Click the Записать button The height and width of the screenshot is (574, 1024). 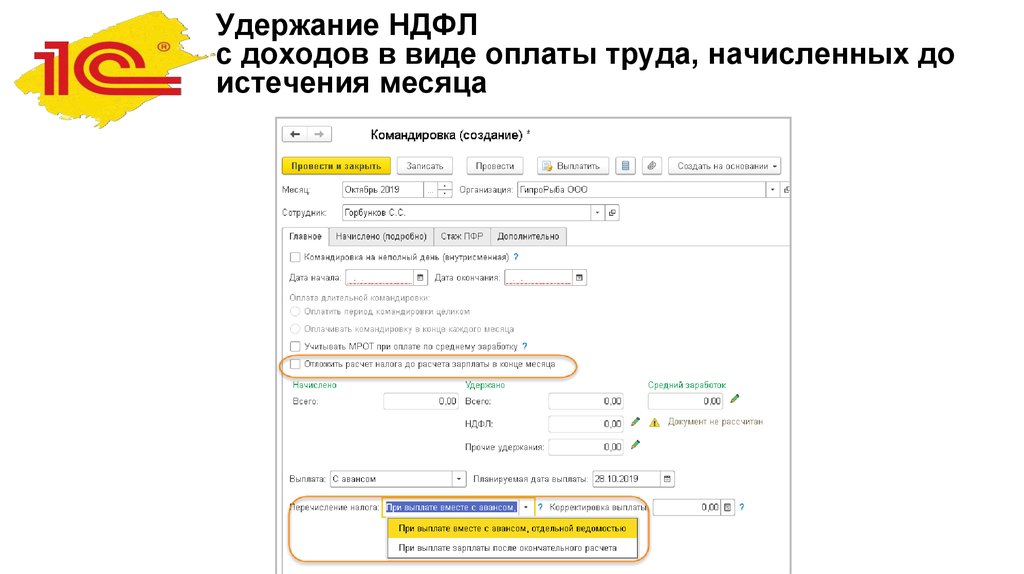coord(424,166)
